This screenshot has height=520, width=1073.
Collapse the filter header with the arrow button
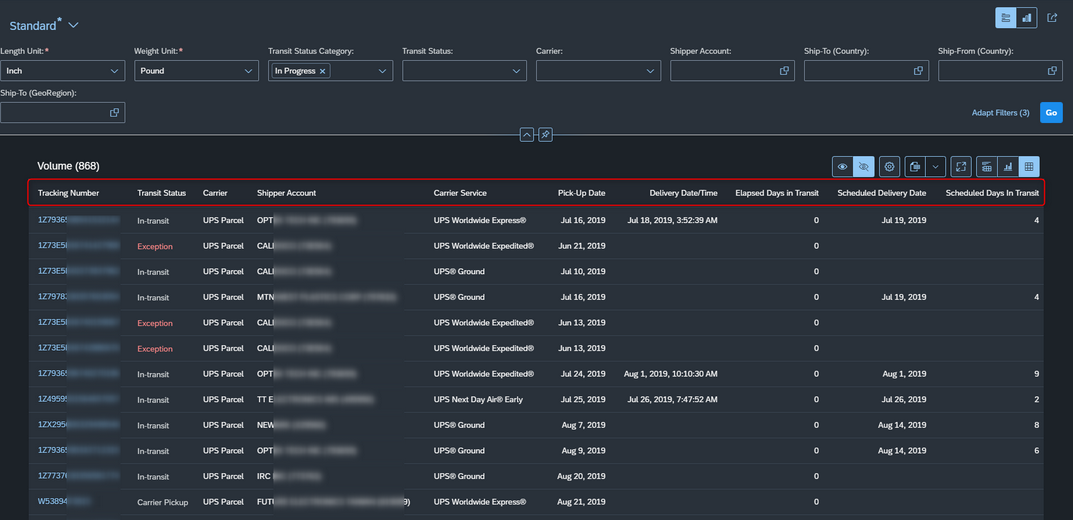pos(527,135)
